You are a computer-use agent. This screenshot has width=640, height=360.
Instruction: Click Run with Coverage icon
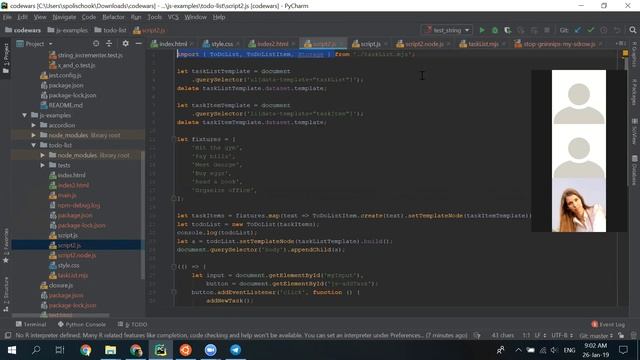coord(508,30)
